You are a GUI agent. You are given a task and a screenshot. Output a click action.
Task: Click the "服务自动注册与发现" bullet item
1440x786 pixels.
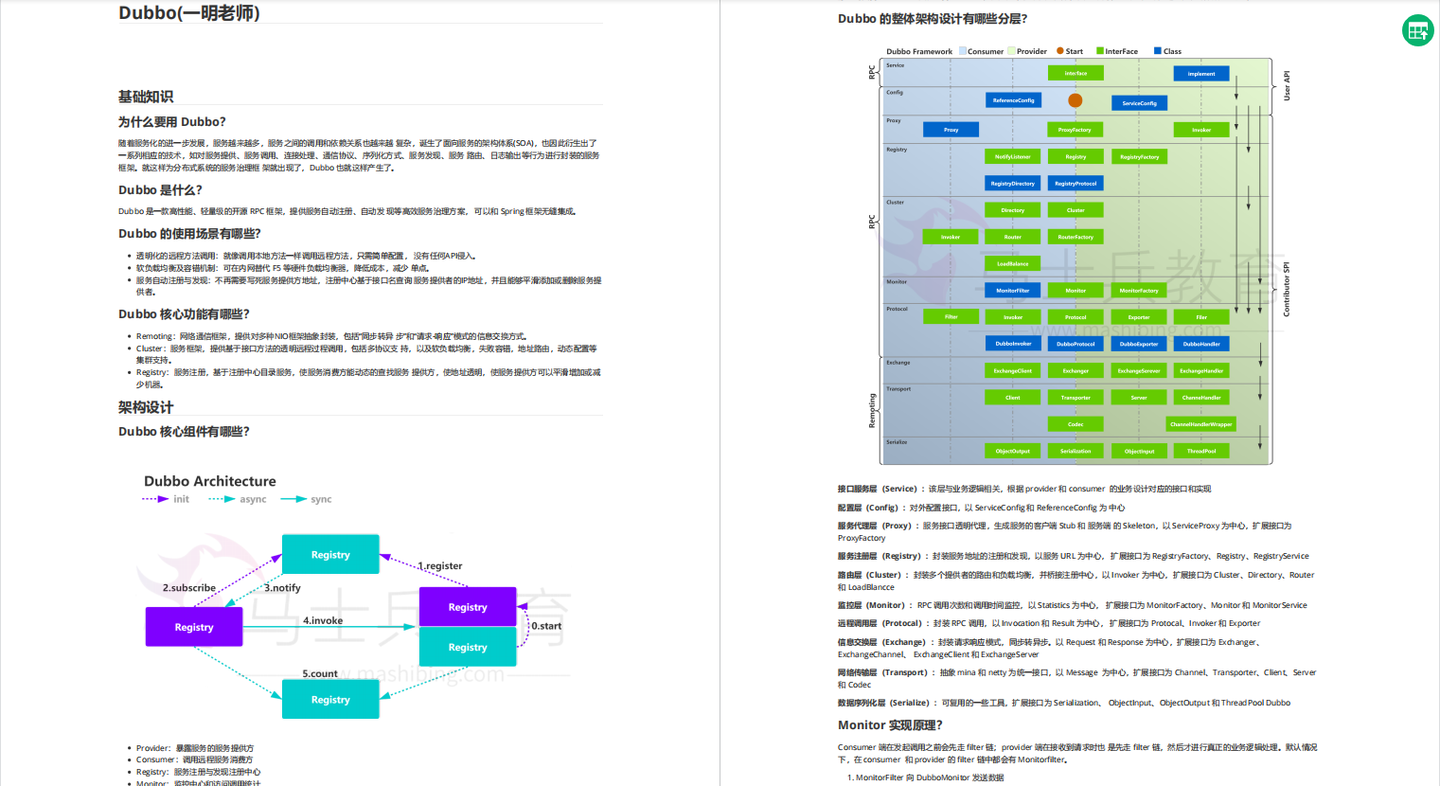pyautogui.click(x=369, y=287)
